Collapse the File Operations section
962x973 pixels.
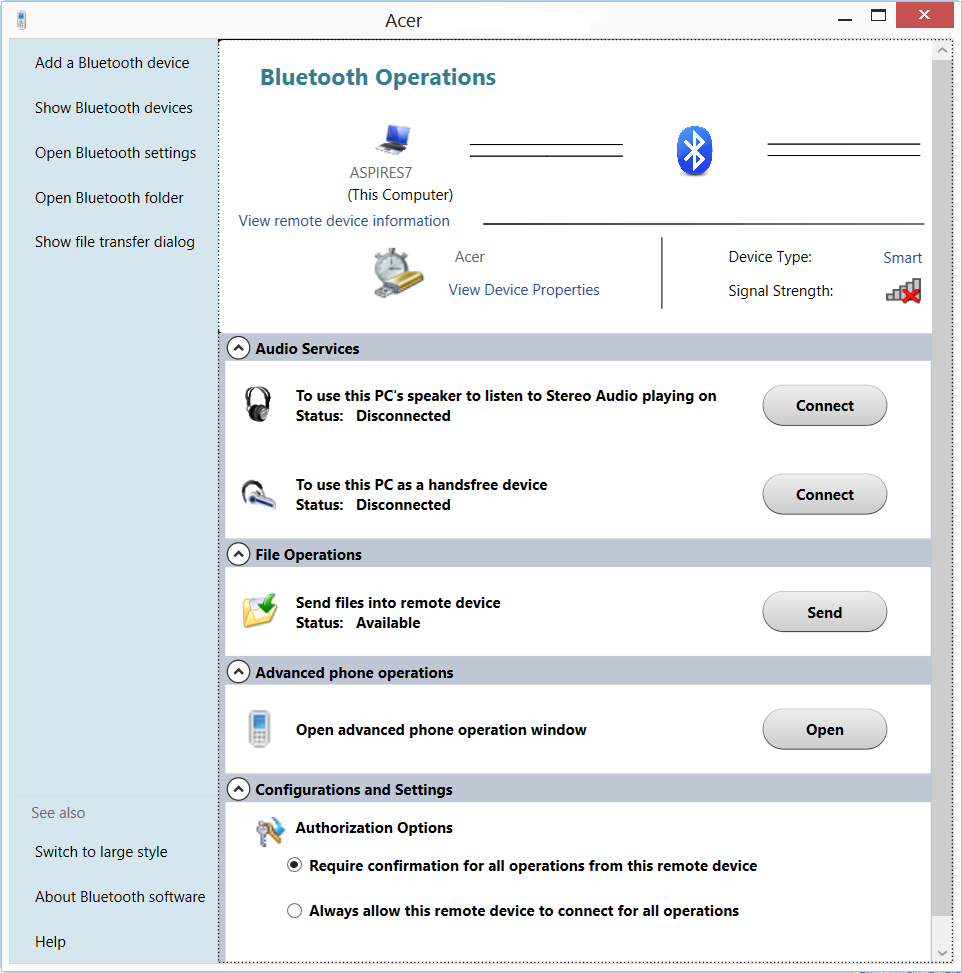[x=238, y=554]
